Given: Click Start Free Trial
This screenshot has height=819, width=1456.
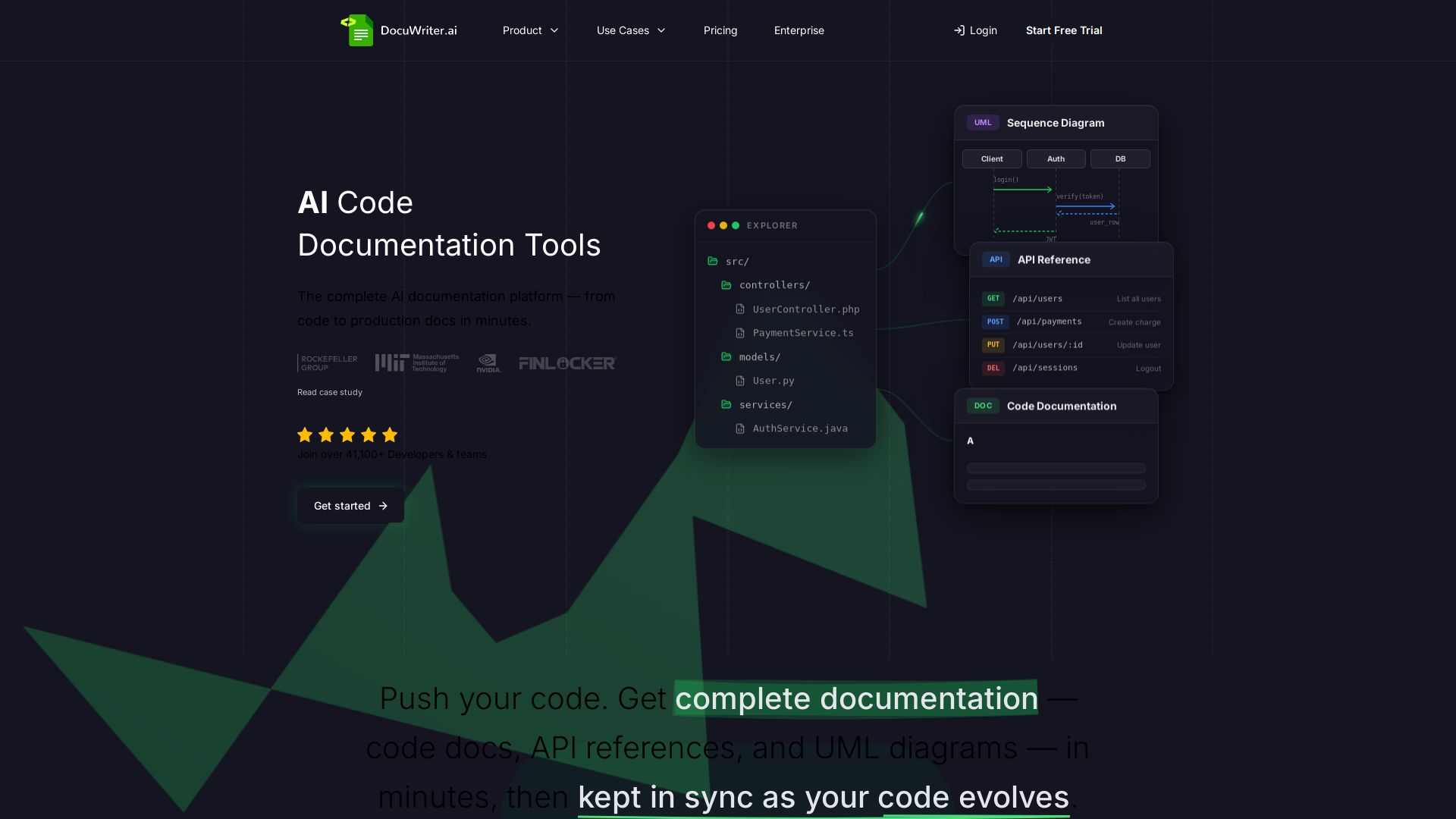Looking at the screenshot, I should pos(1064,30).
